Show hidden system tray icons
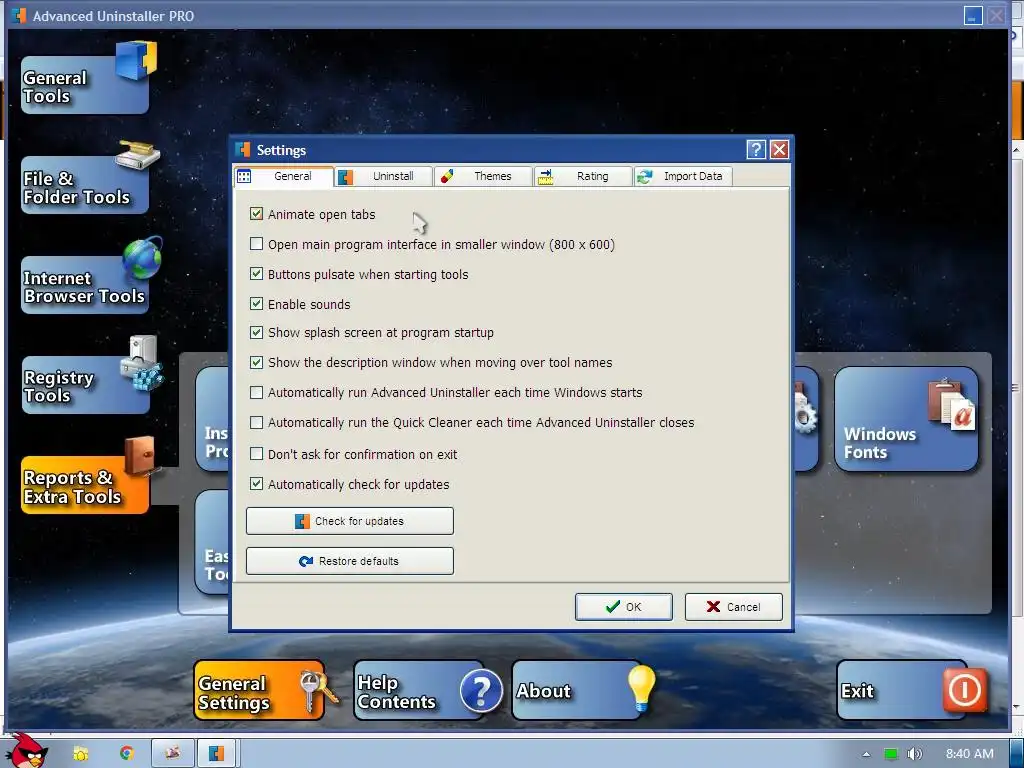 click(866, 754)
